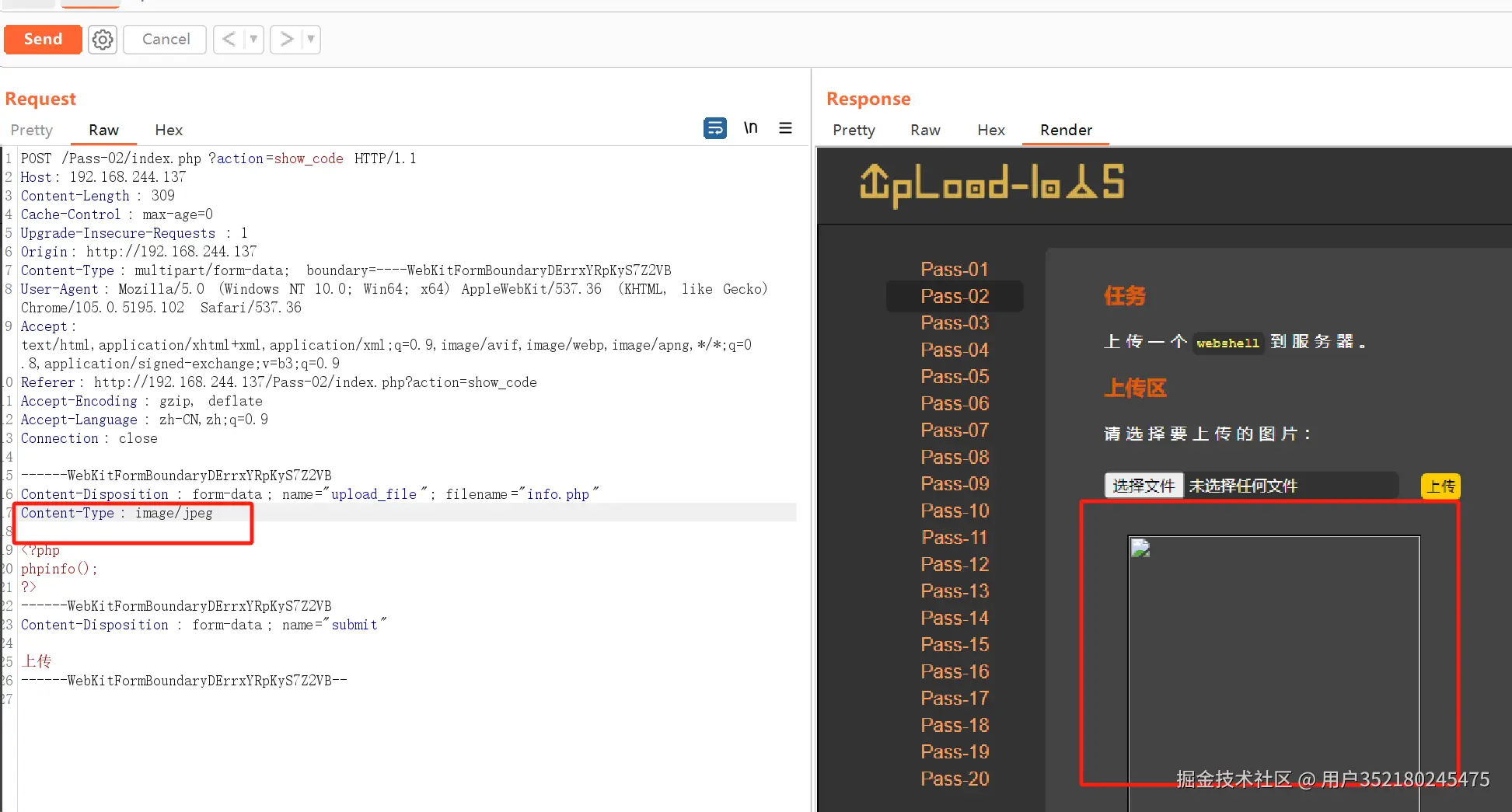Image resolution: width=1512 pixels, height=812 pixels.
Task: Click the Content-Type image/jpeg line in request
Action: [117, 513]
